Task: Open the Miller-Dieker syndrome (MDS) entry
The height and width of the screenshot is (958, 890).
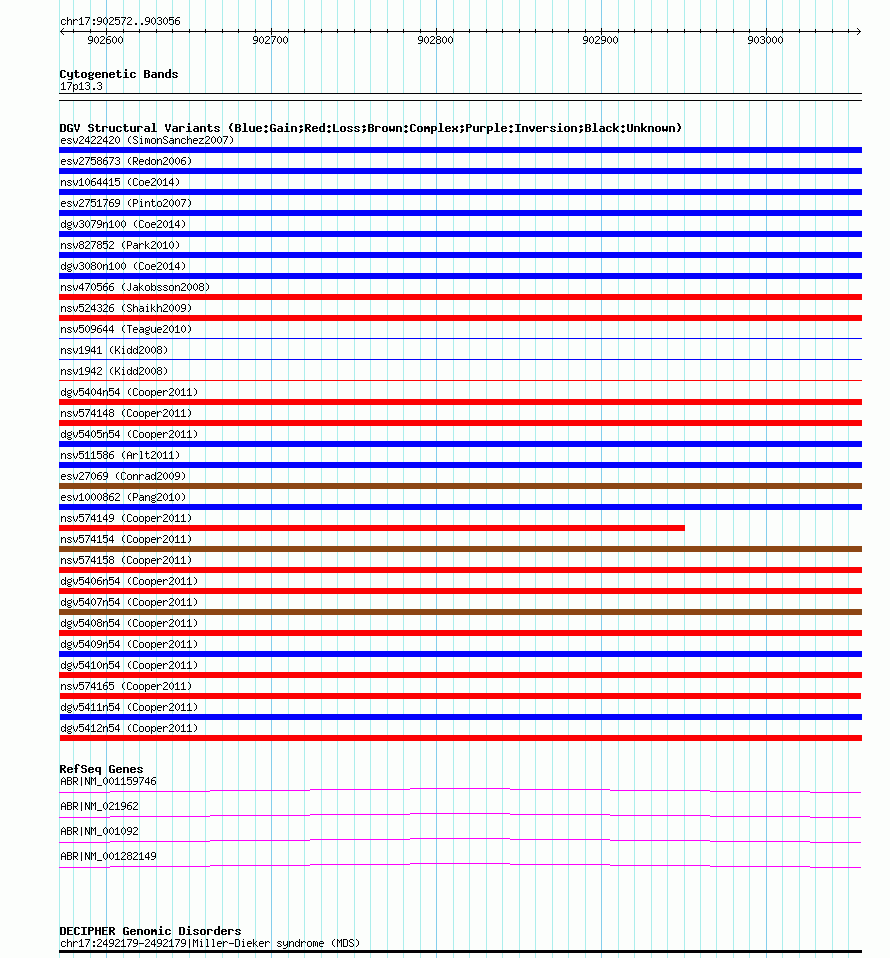Action: click(210, 943)
